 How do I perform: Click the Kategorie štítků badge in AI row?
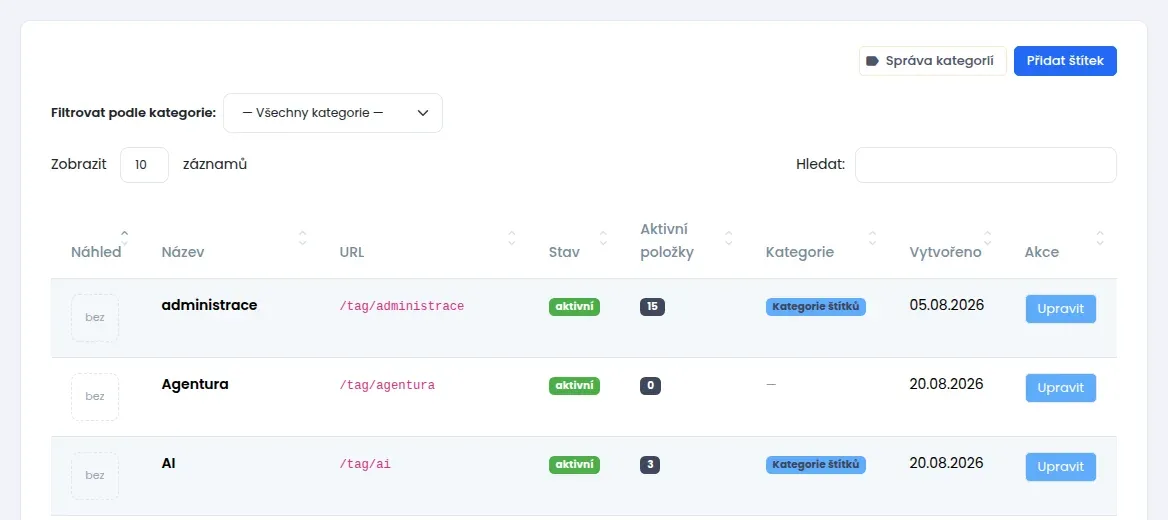point(816,465)
